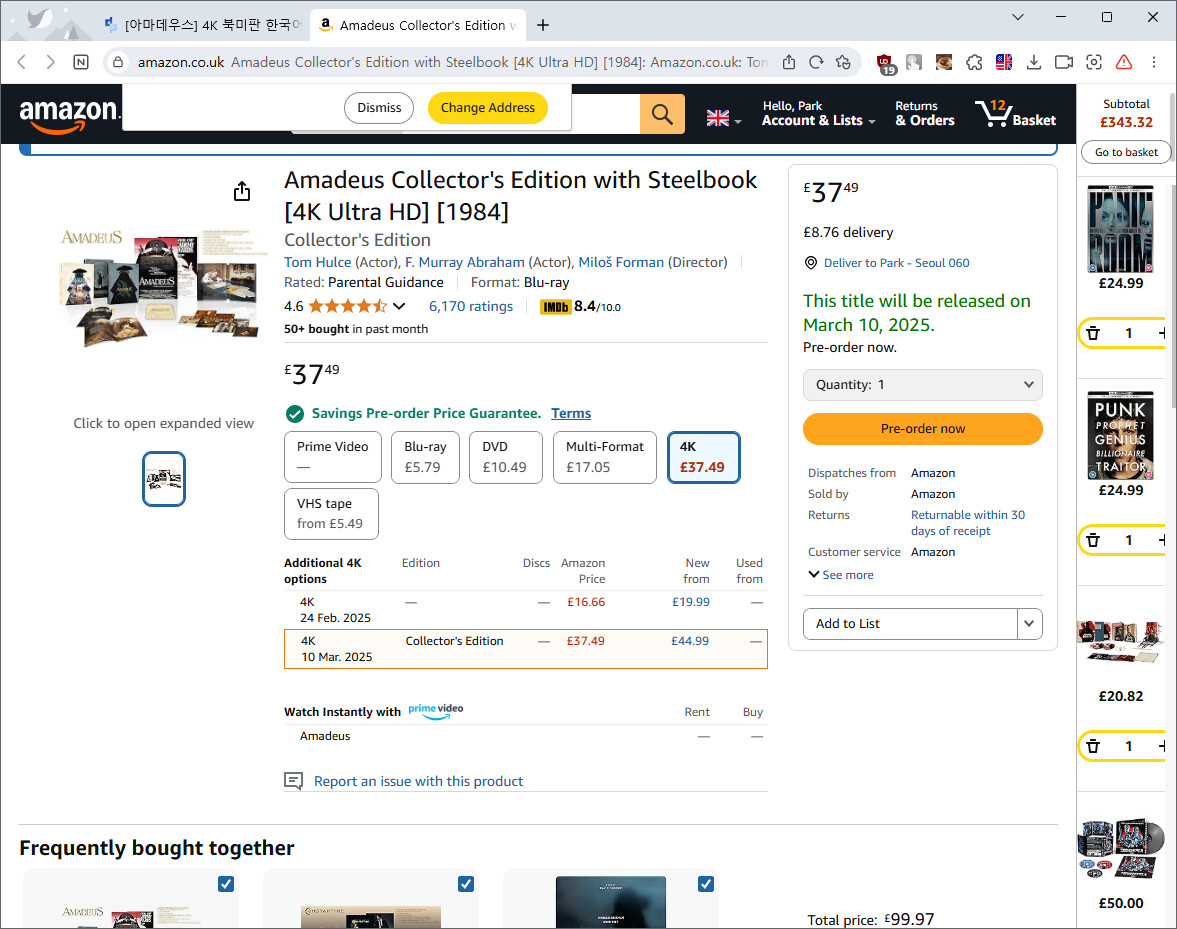This screenshot has width=1177, height=929.
Task: Select the small product thumbnail below image
Action: 164,479
